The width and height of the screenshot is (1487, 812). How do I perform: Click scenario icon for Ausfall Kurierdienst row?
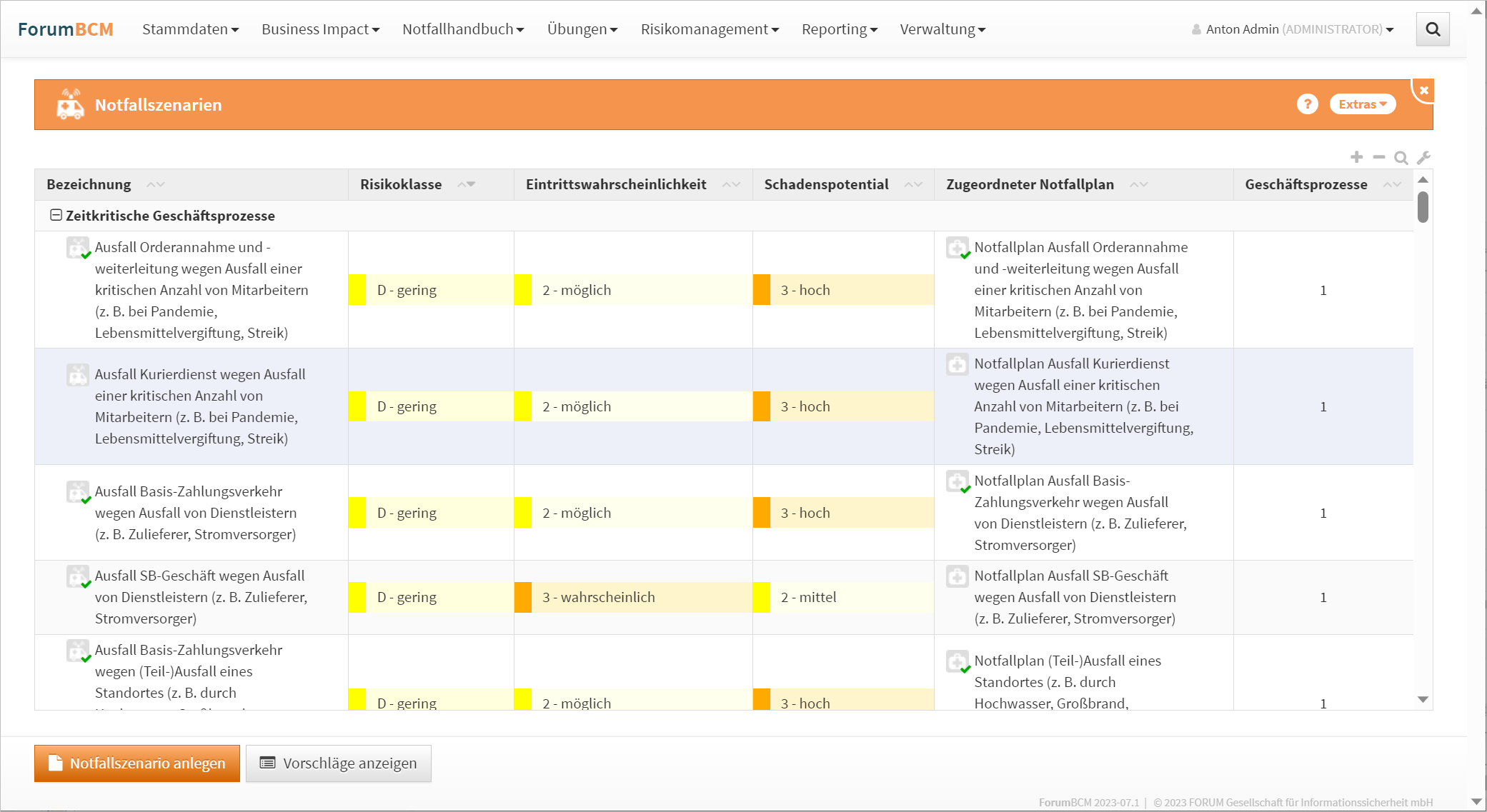(x=77, y=375)
